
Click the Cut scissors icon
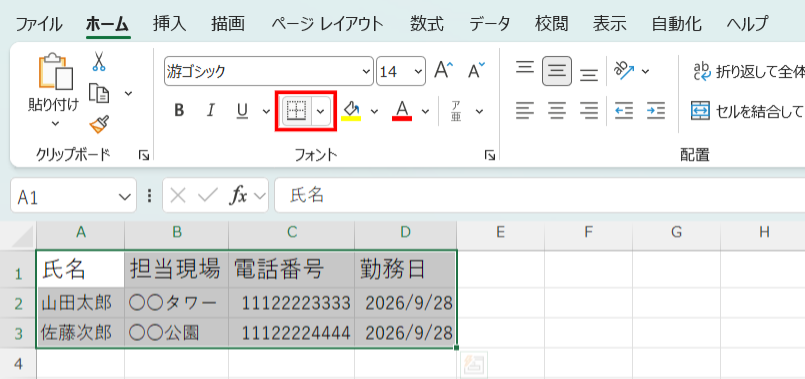point(99,61)
